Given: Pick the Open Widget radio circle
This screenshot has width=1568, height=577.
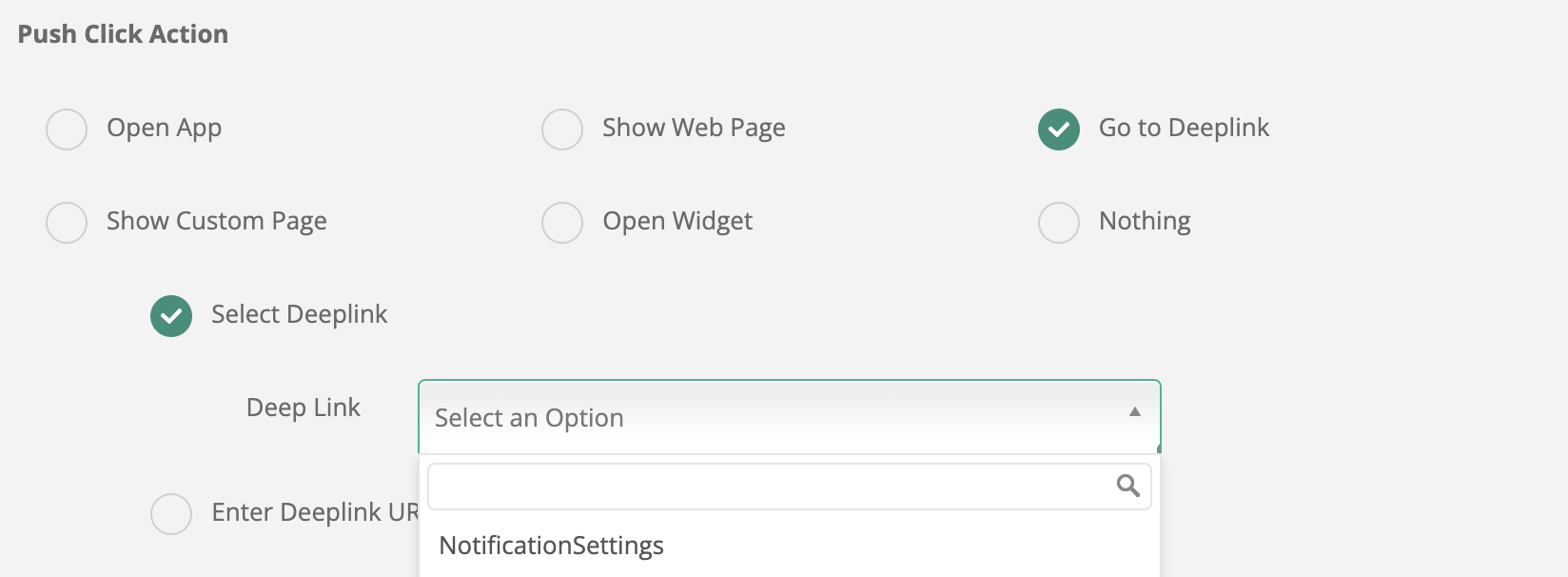Looking at the screenshot, I should (562, 223).
